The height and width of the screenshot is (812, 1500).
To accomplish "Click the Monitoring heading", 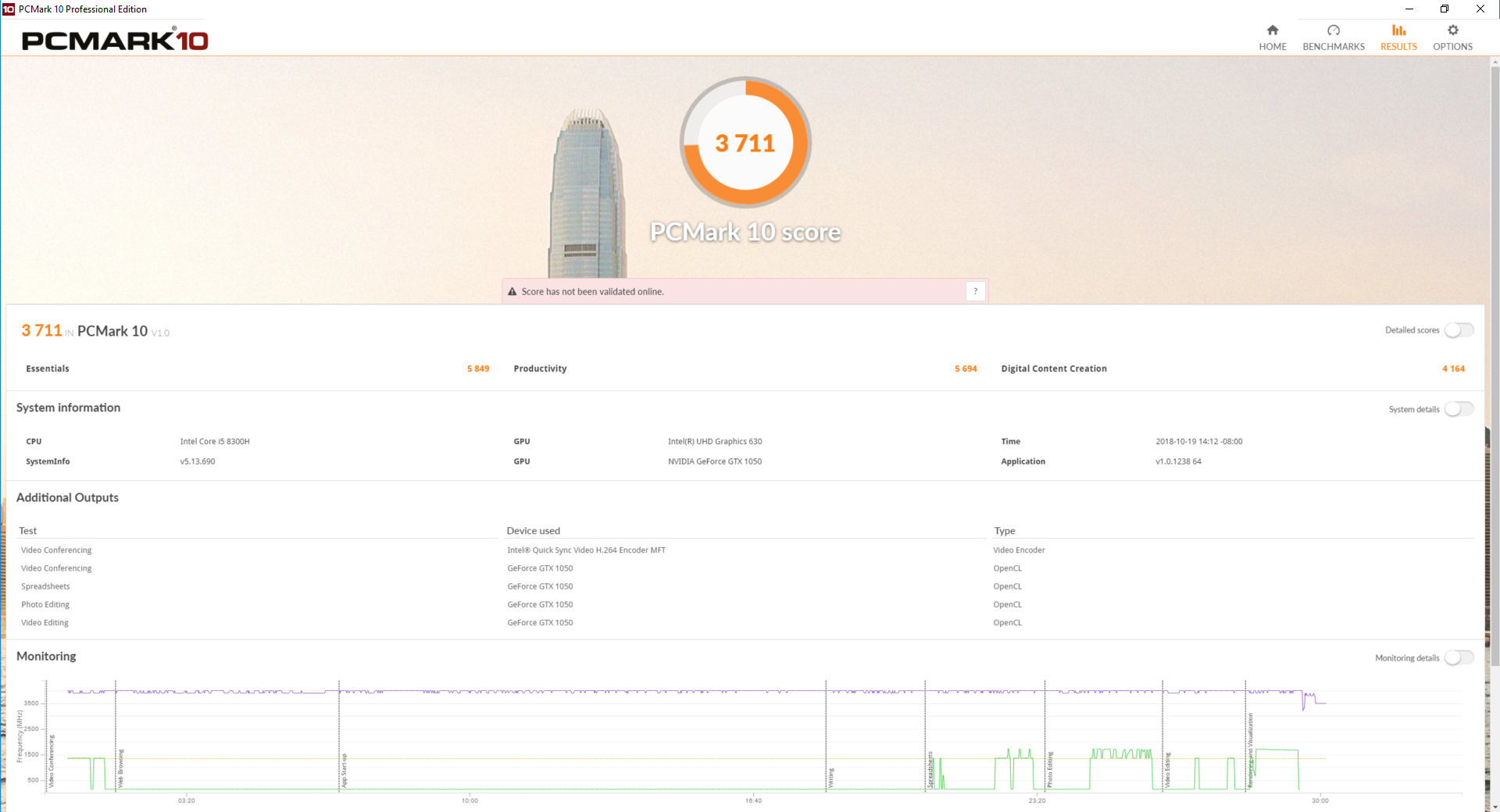I will [x=46, y=656].
